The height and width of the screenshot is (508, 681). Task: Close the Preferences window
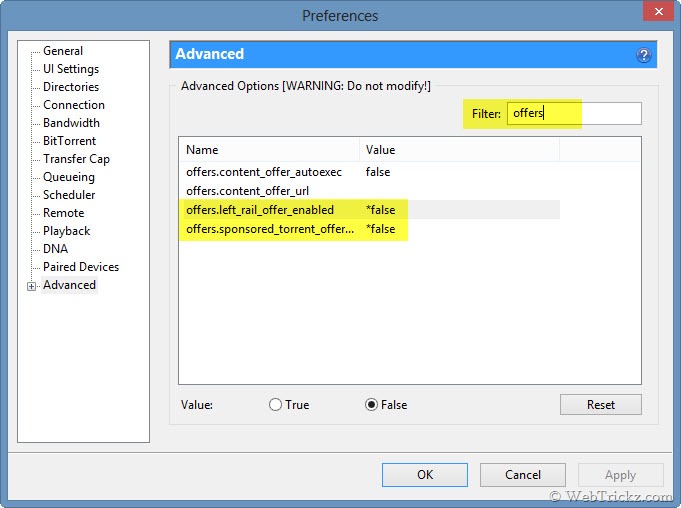[658, 12]
